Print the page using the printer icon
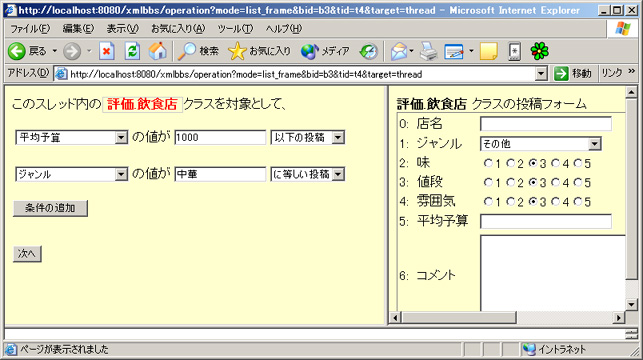643x360 pixels. pos(429,51)
